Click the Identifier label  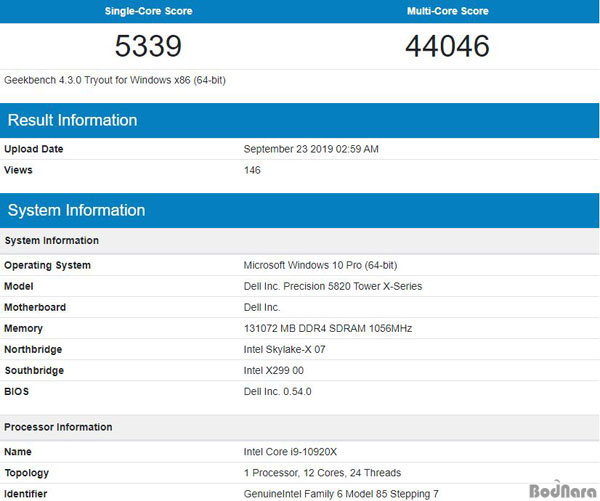26,494
